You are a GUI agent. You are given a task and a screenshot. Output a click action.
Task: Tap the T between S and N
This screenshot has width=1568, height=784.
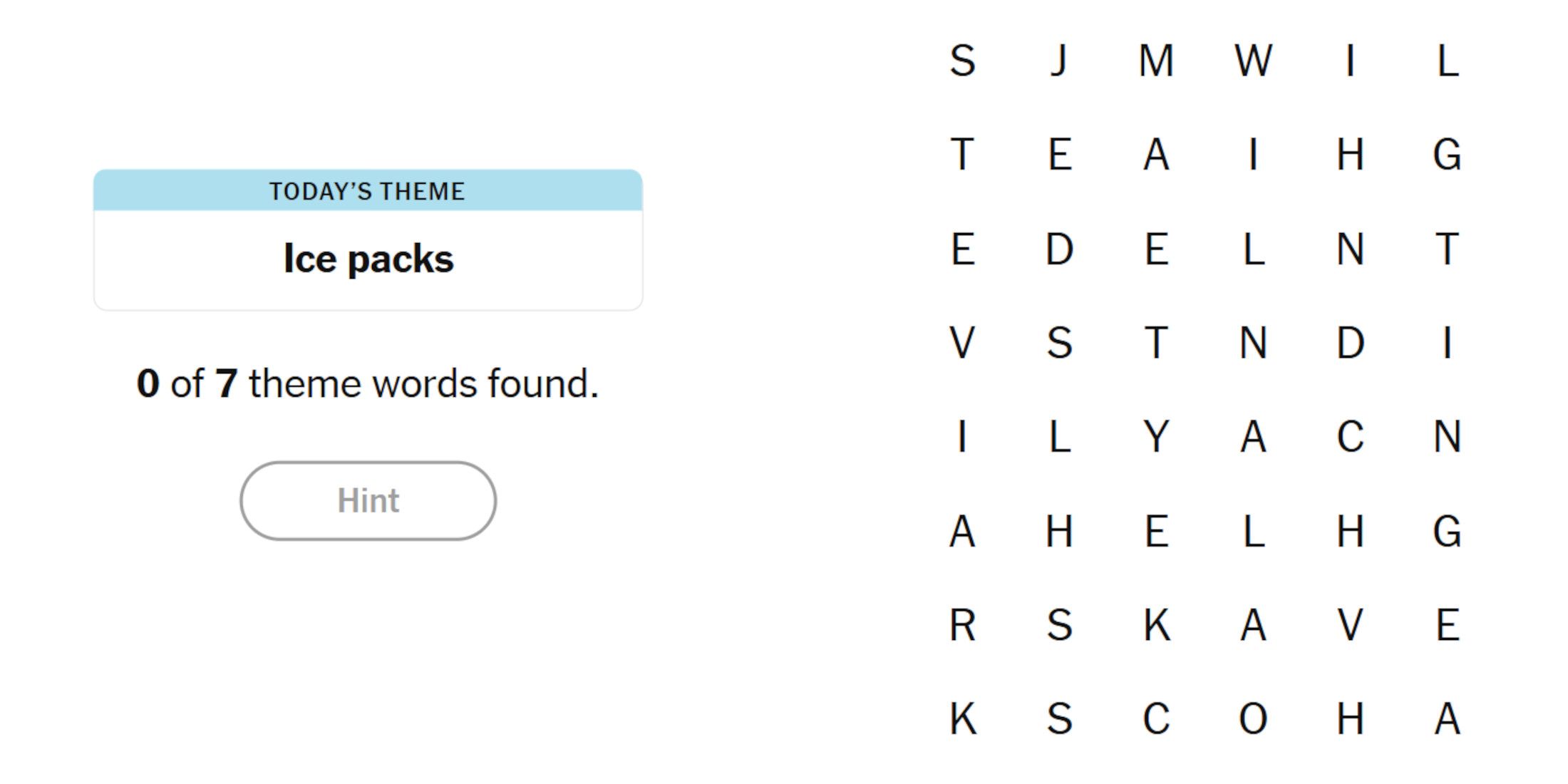[1156, 343]
